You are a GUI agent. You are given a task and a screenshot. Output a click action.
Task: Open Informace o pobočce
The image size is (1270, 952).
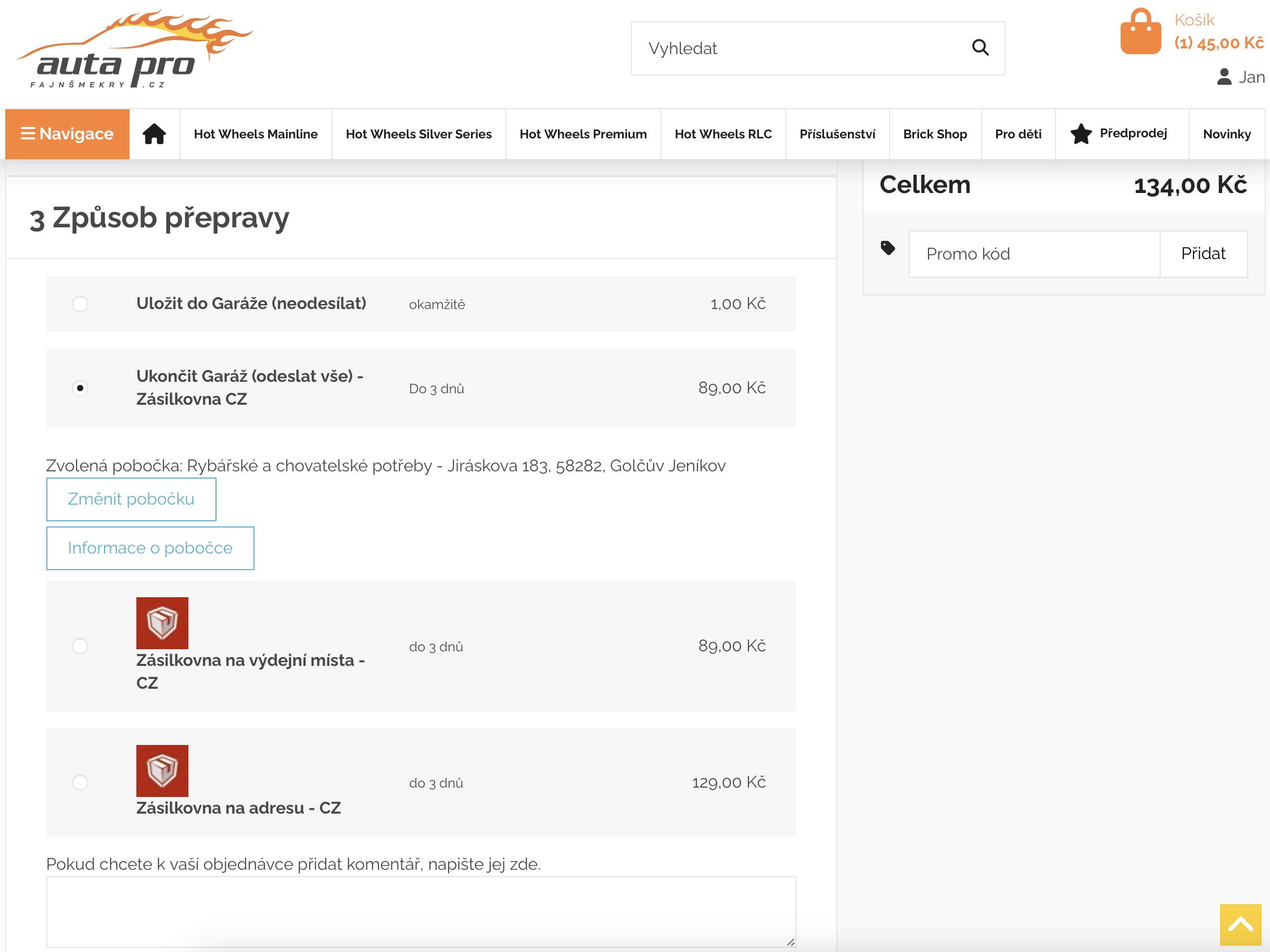pos(150,548)
